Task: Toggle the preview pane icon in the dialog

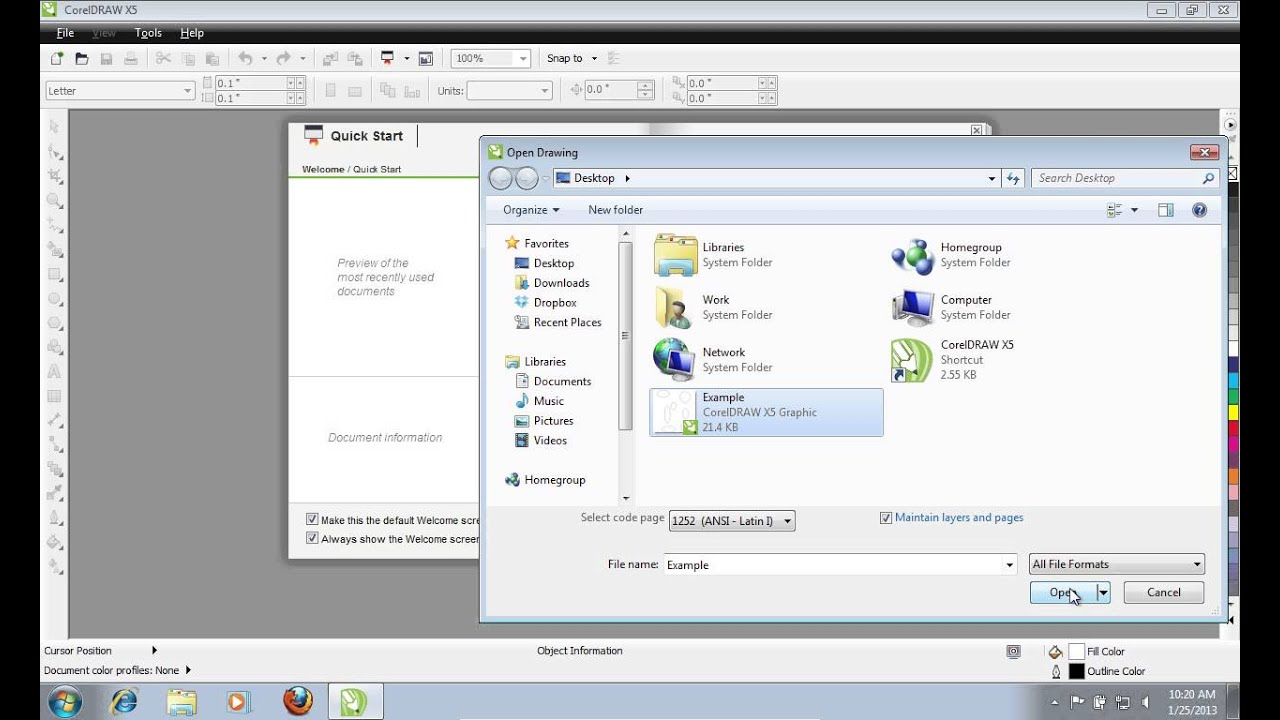Action: [x=1165, y=210]
